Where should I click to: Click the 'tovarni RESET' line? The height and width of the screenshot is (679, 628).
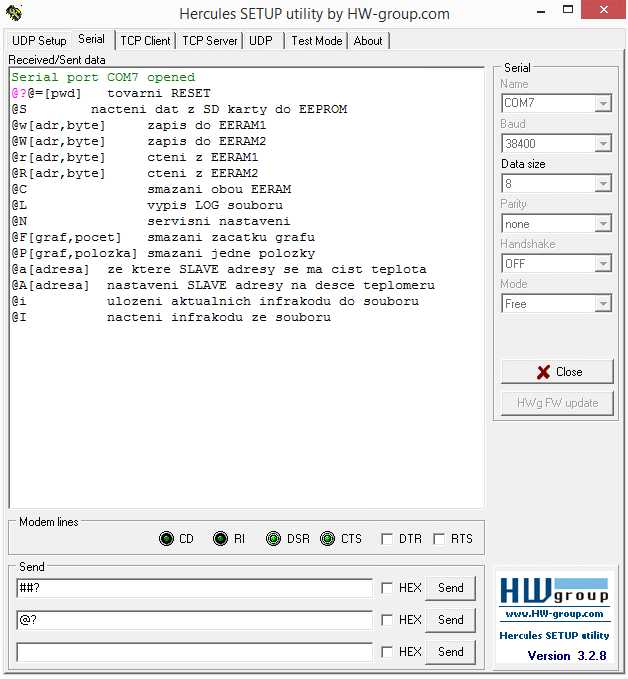tap(111, 94)
